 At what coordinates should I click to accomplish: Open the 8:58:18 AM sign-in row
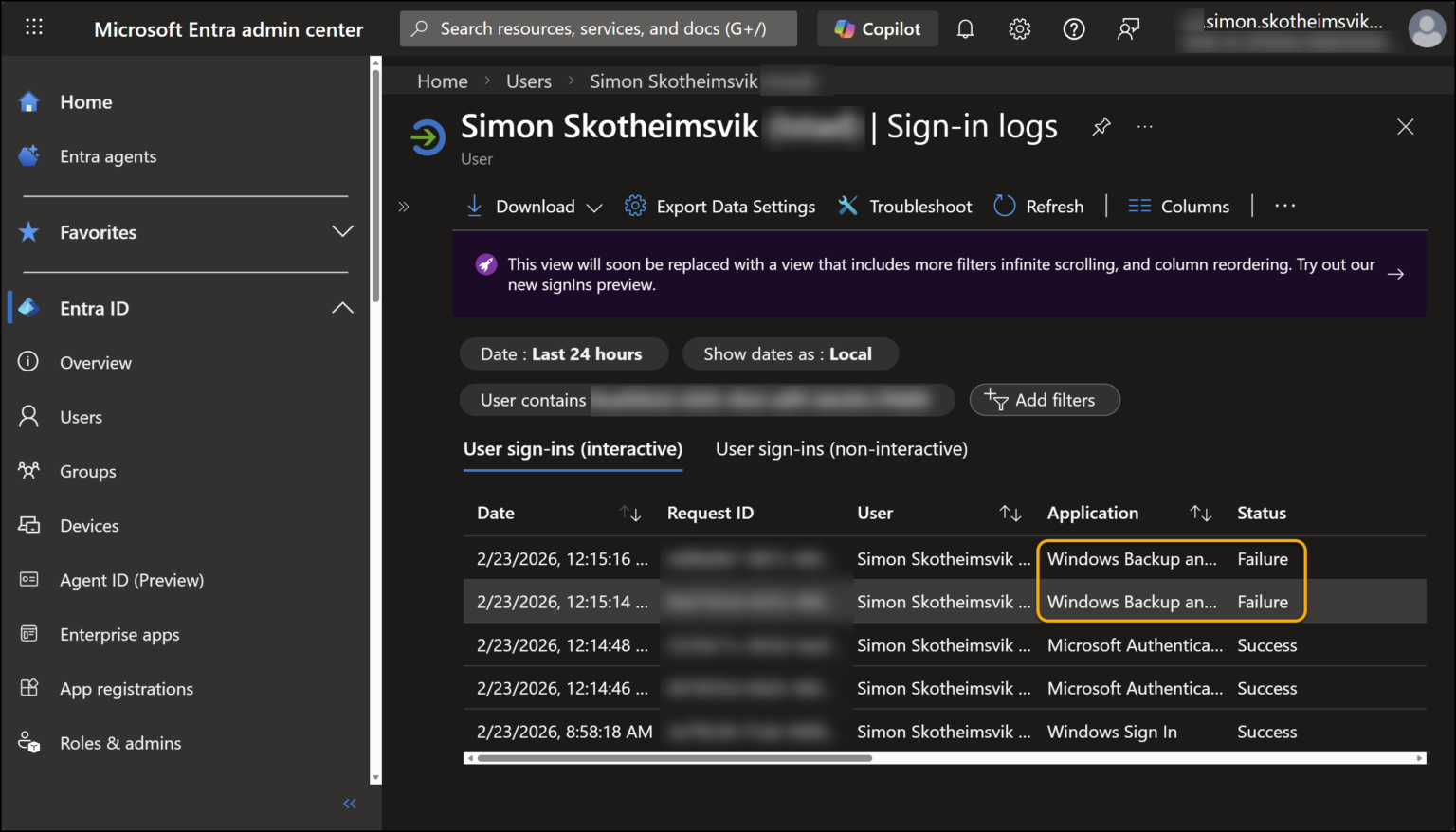click(944, 732)
